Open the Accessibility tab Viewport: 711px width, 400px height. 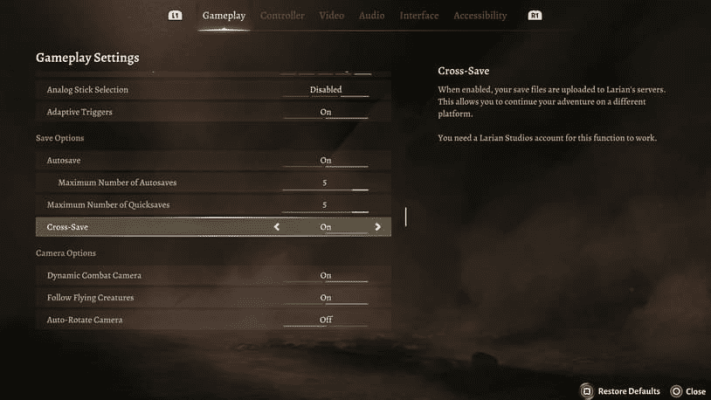pyautogui.click(x=480, y=16)
